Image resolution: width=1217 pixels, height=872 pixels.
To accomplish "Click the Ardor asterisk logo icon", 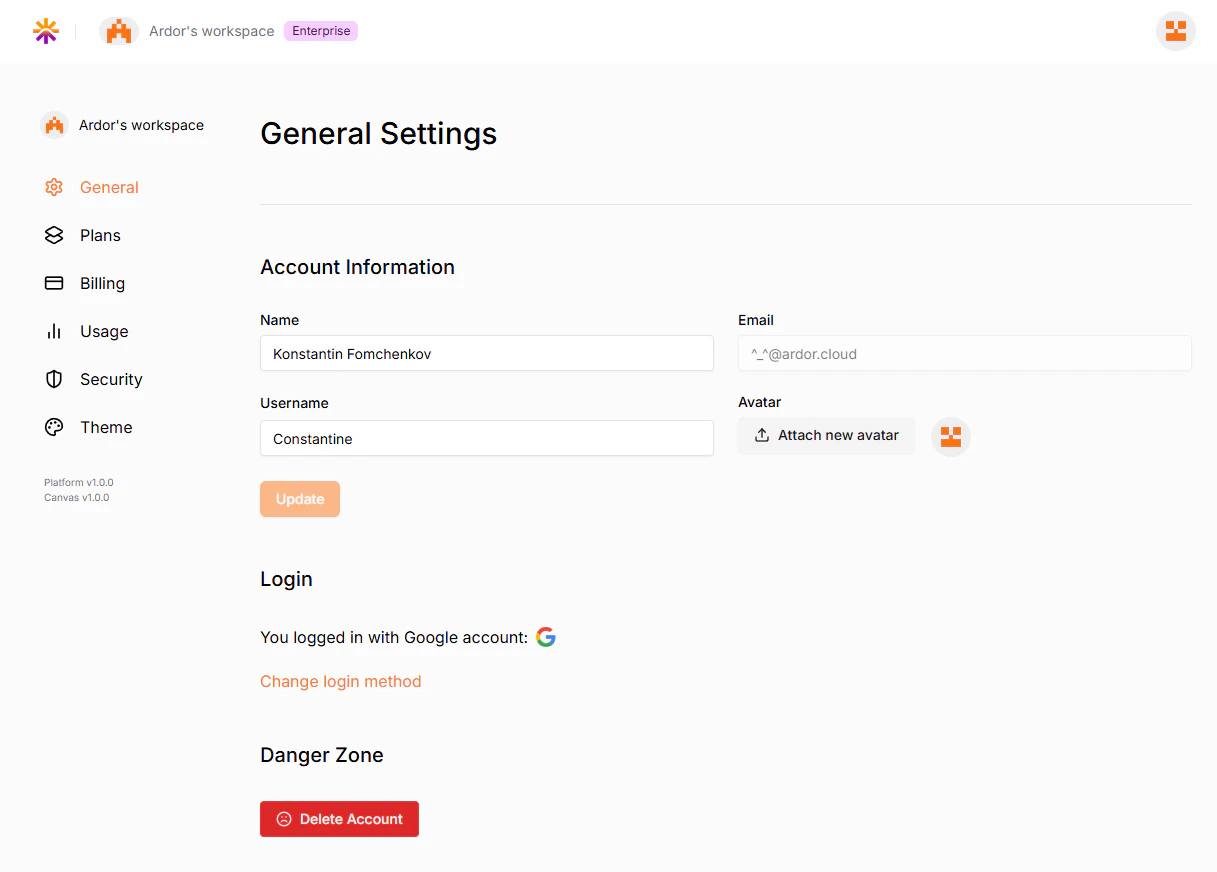I will tap(46, 31).
